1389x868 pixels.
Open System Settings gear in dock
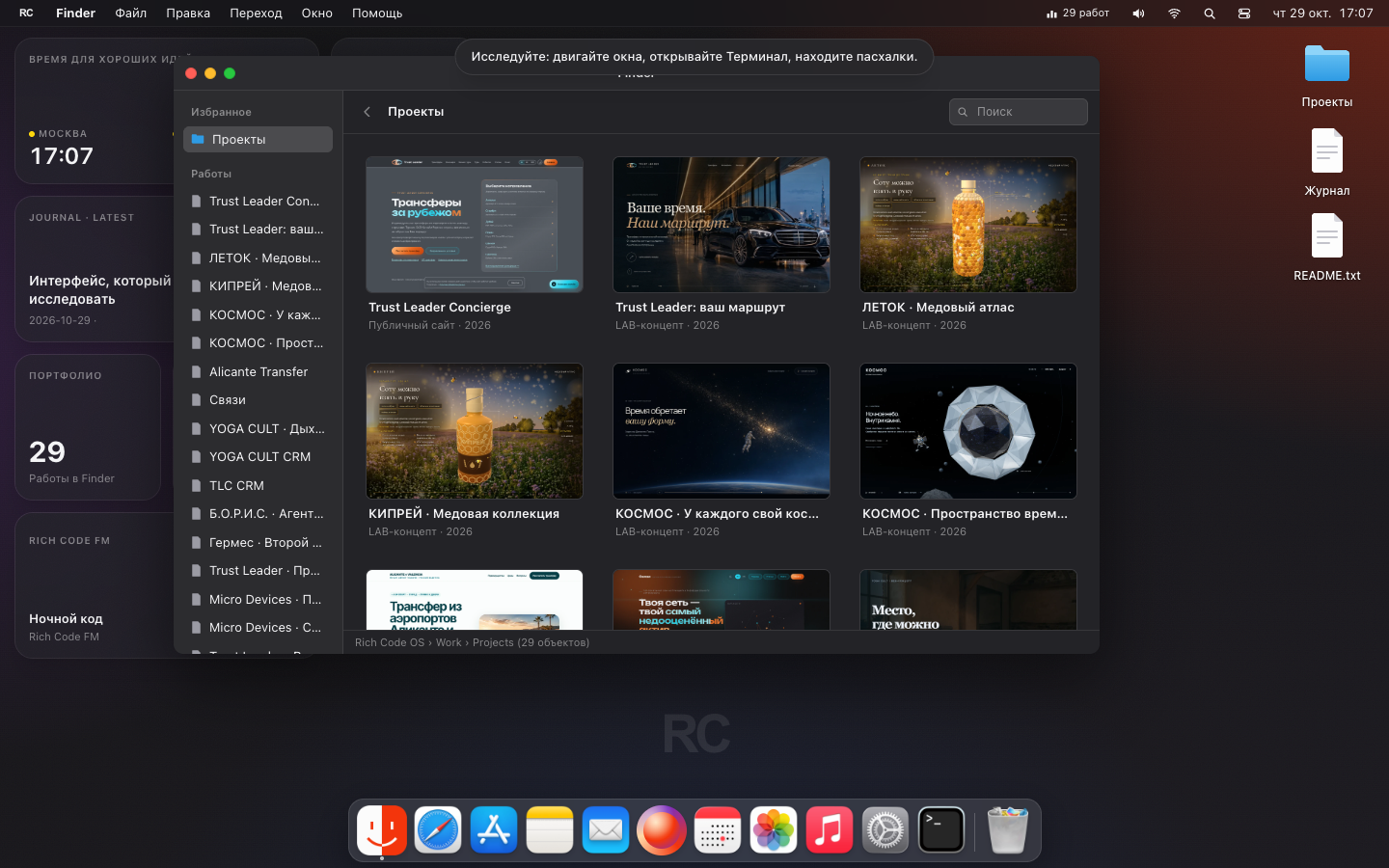coord(885,829)
